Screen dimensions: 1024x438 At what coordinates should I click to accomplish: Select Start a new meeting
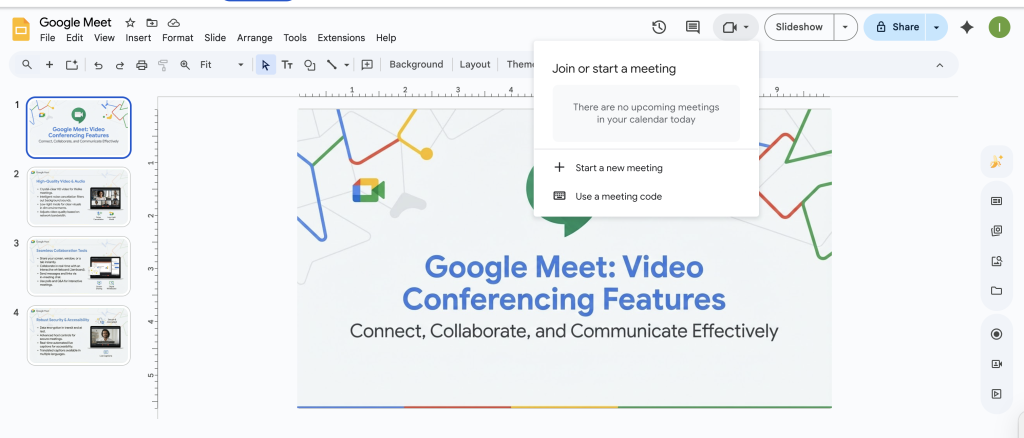point(618,168)
